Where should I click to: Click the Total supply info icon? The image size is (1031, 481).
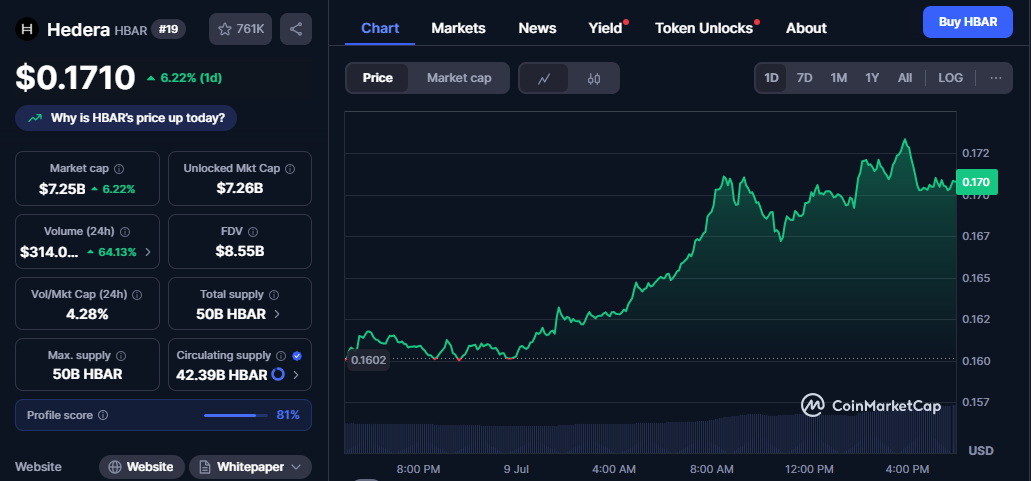coord(274,294)
